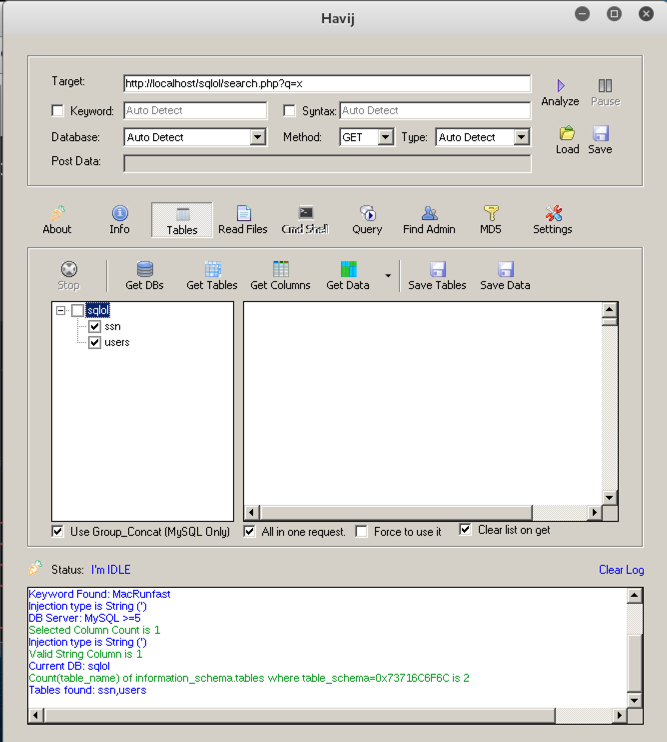Click log scroll down arrow
Image resolution: width=667 pixels, height=742 pixels.
coord(634,700)
